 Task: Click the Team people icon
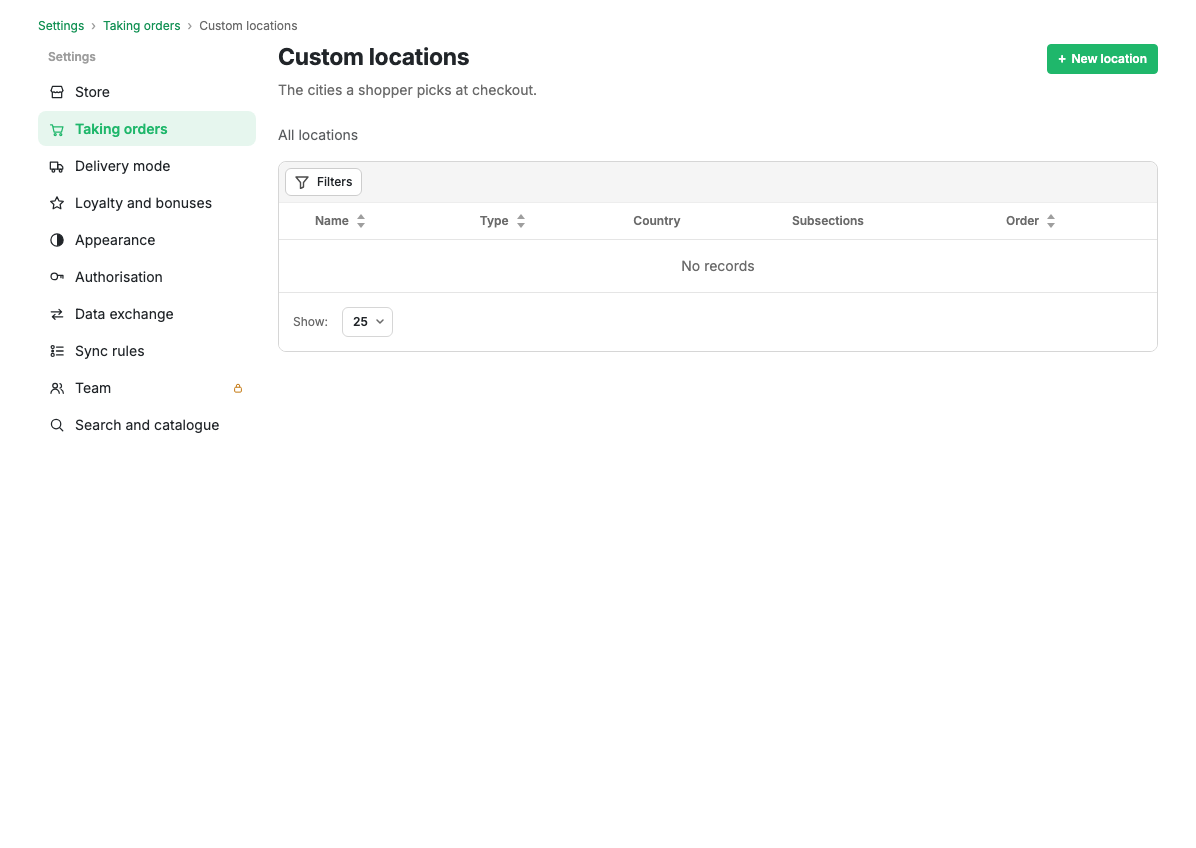56,388
